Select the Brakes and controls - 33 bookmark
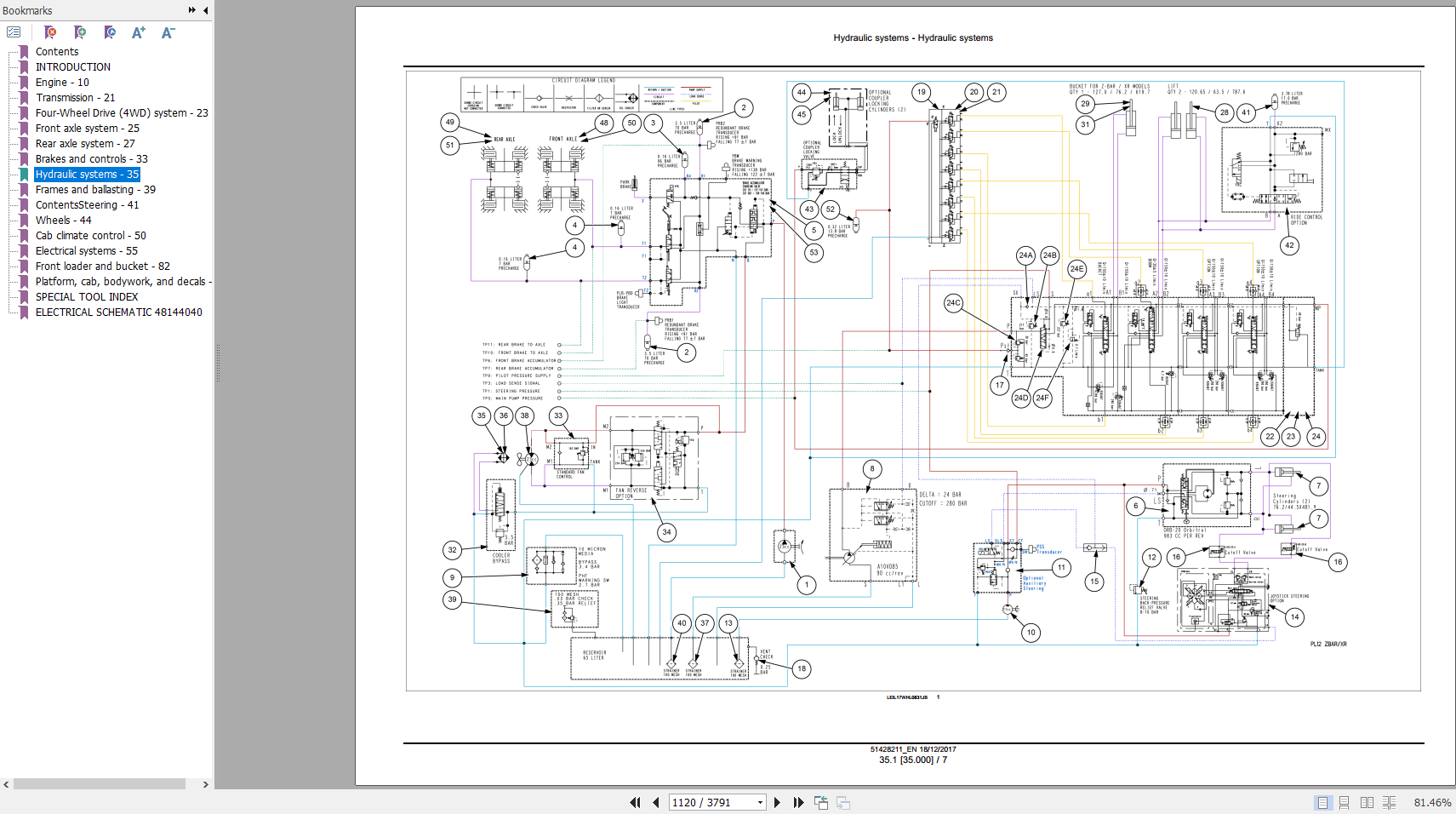 [x=91, y=159]
